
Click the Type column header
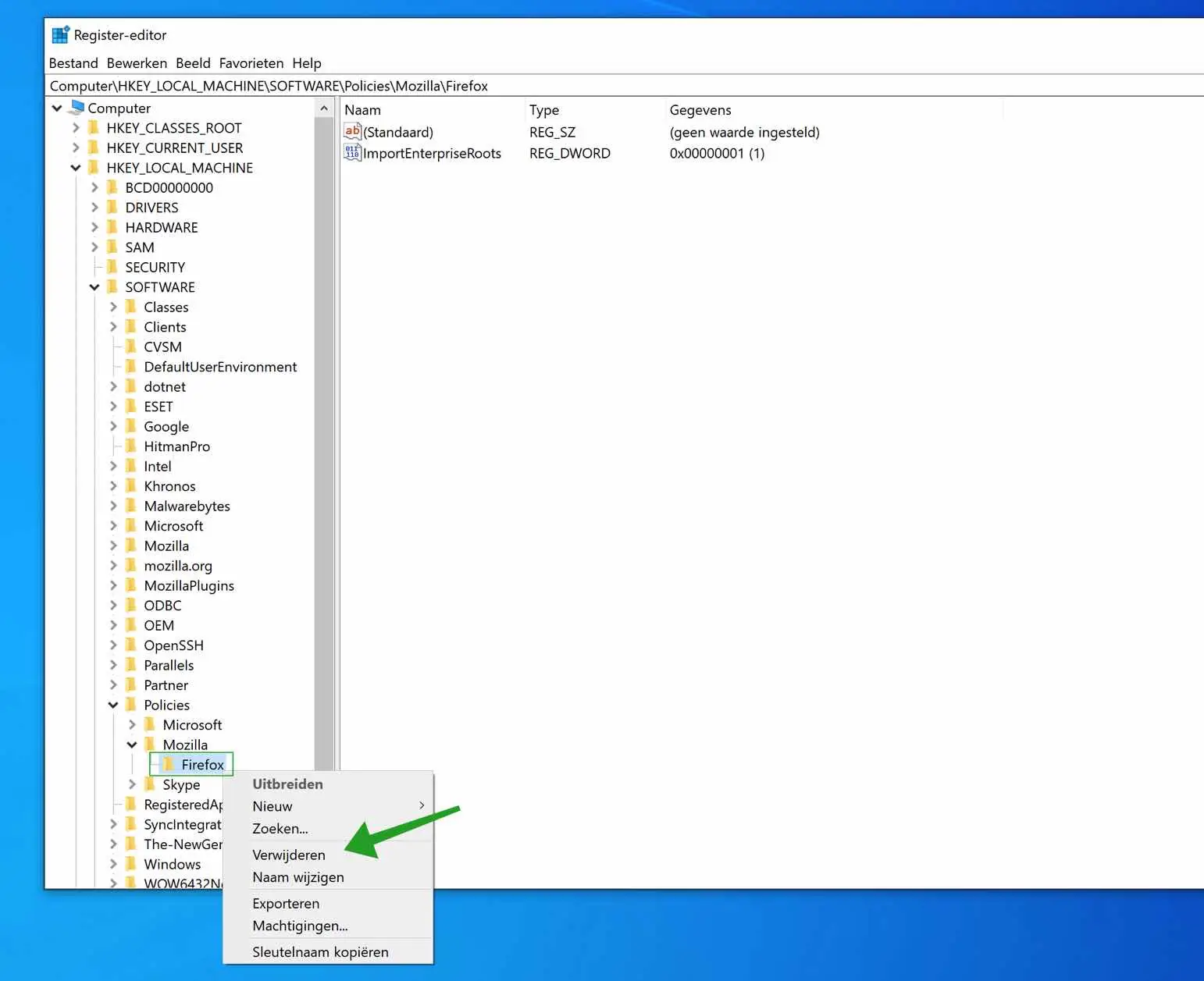(594, 110)
